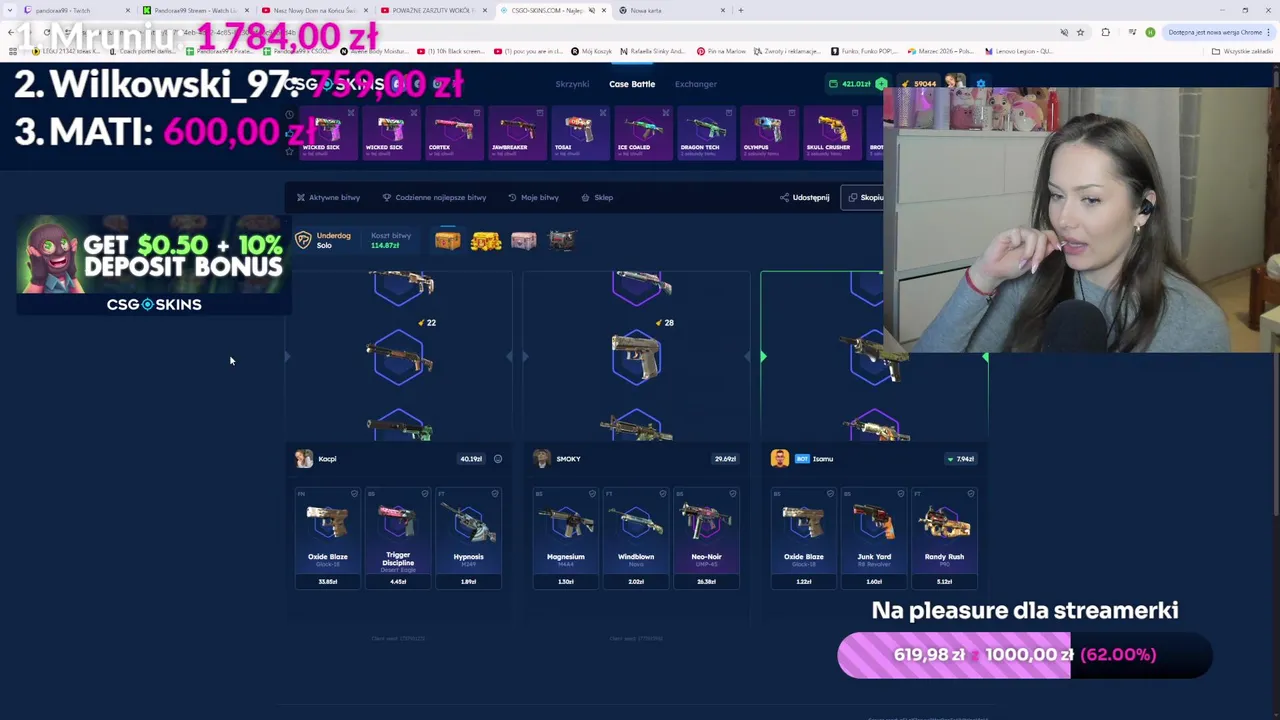The image size is (1280, 720).
Task: Click shield verify icon on Magnesium card
Action: point(592,494)
